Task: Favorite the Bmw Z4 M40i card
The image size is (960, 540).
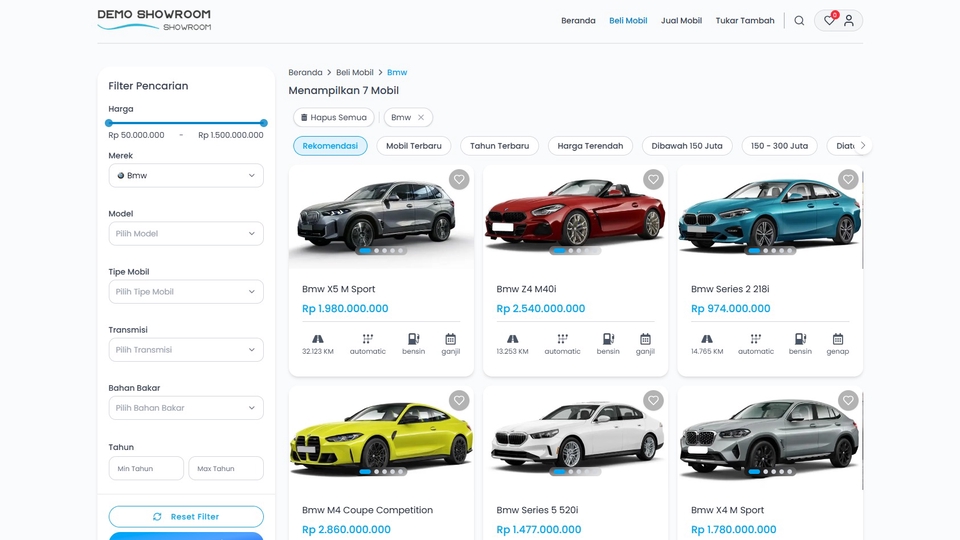Action: click(x=653, y=179)
